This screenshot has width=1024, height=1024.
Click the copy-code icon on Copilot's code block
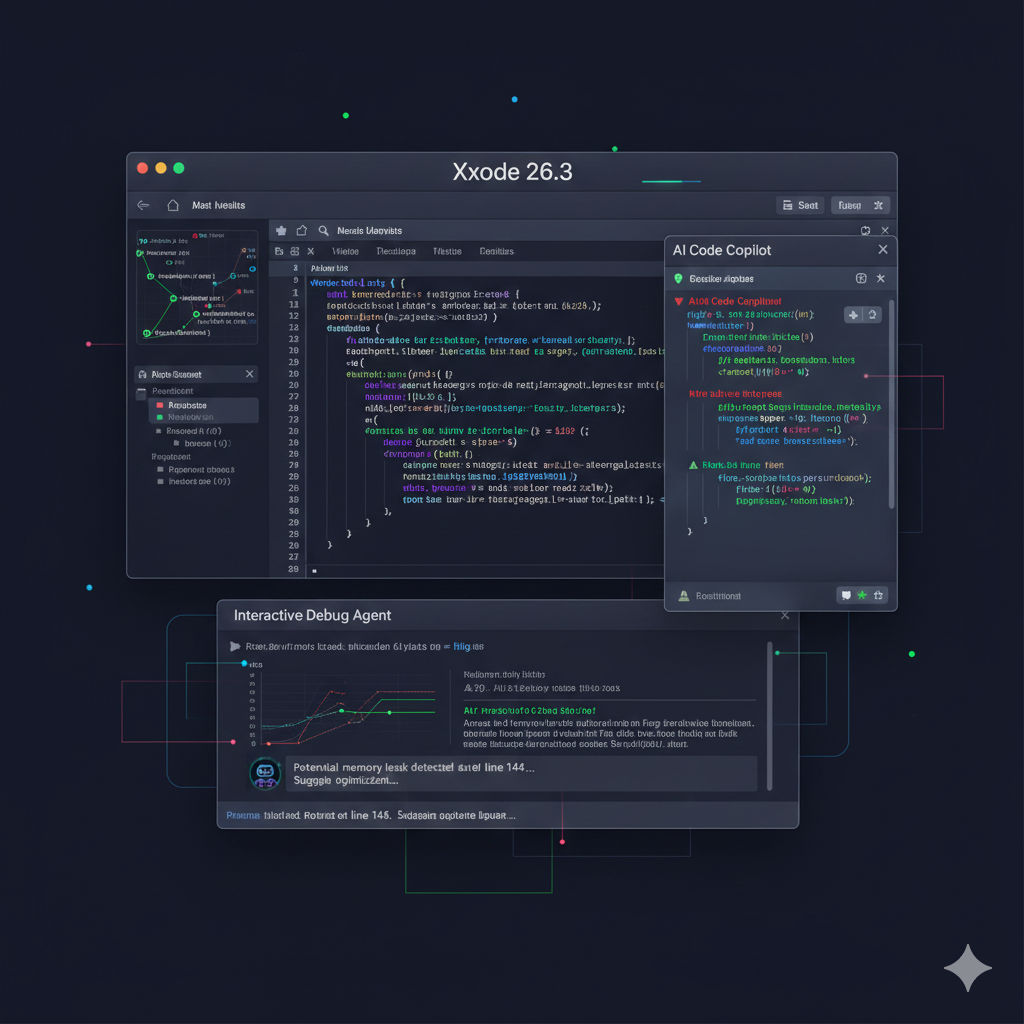tap(853, 315)
